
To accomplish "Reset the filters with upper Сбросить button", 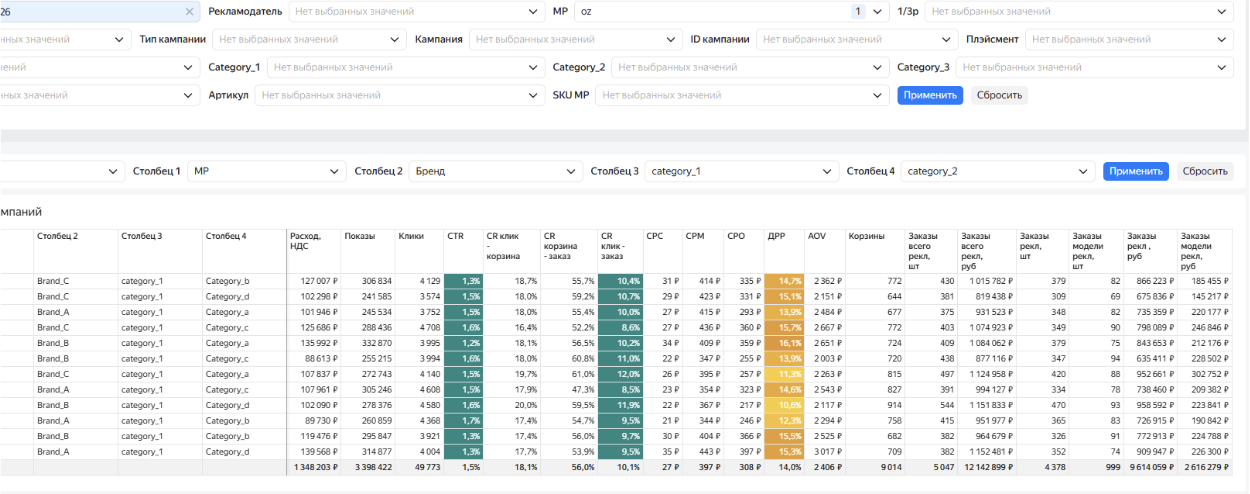I will click(999, 96).
